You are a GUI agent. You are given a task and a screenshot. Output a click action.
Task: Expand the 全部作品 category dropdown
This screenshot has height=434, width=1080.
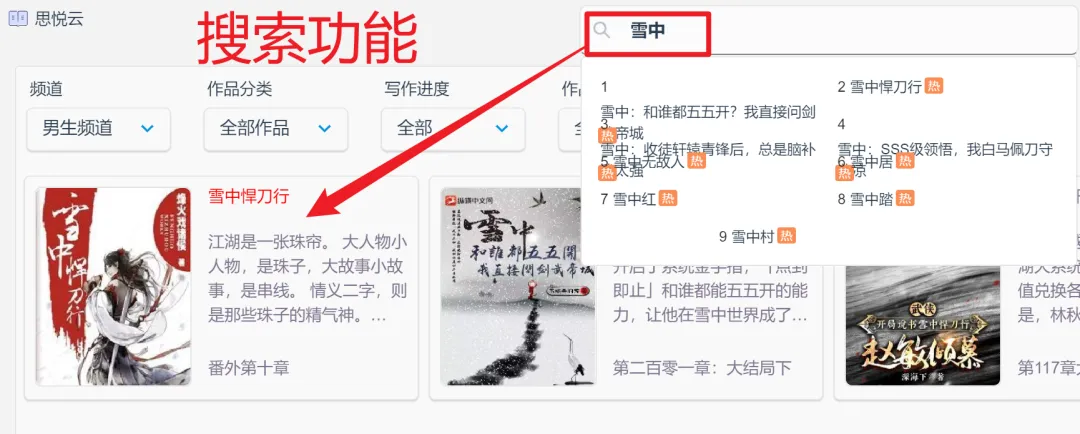point(276,129)
